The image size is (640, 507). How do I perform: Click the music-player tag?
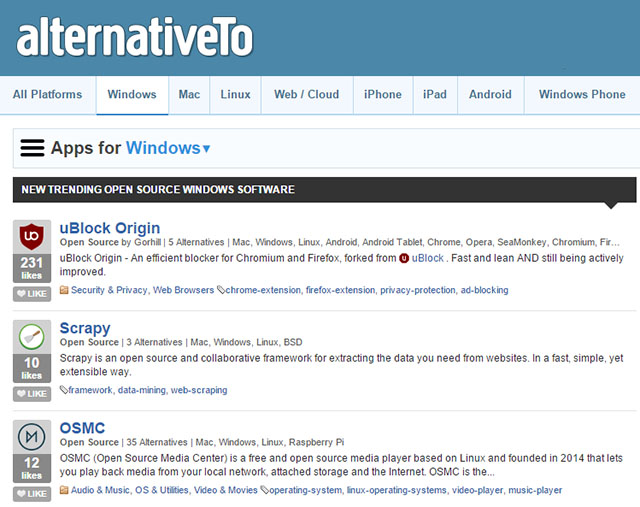535,490
